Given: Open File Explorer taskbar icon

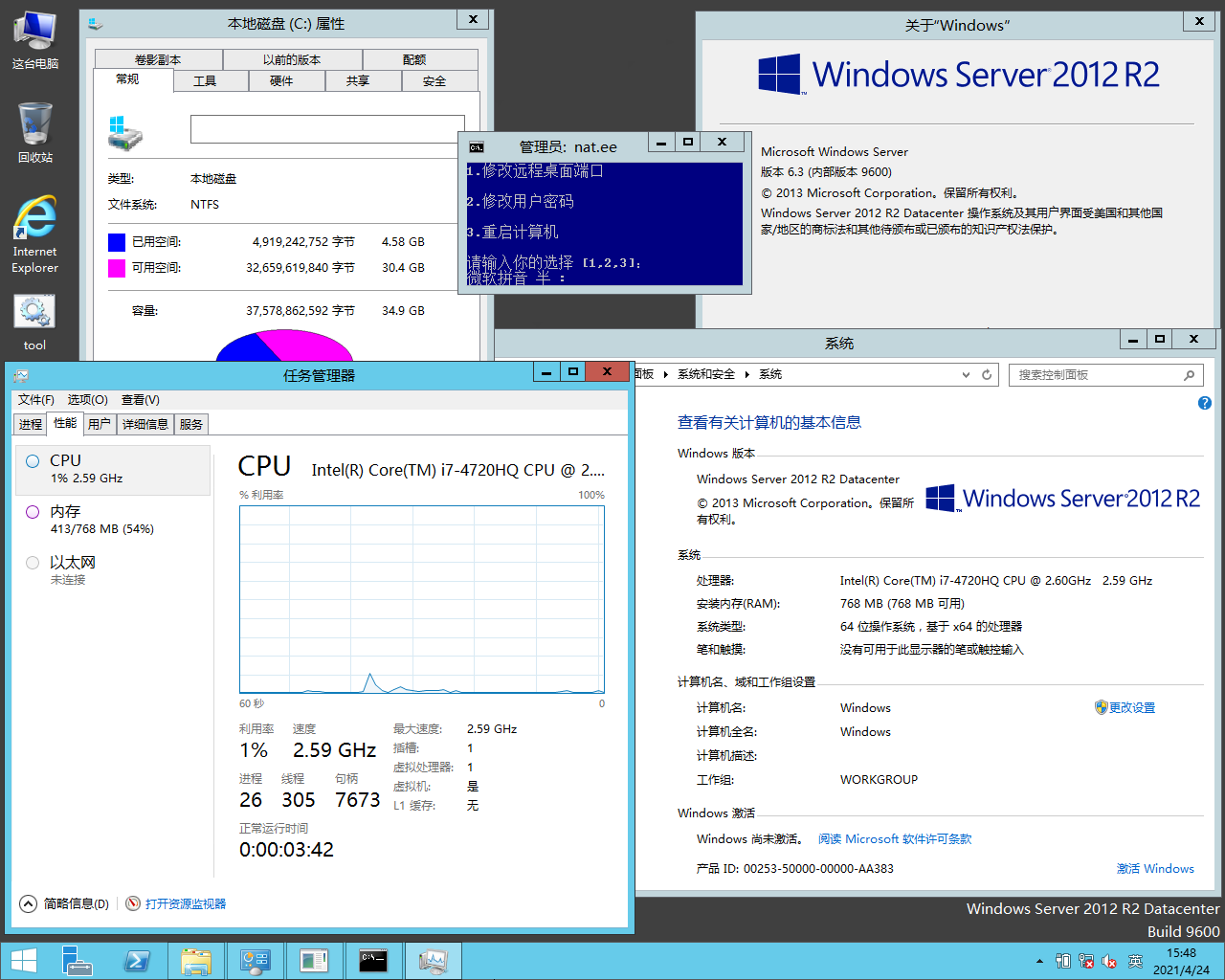Looking at the screenshot, I should point(196,961).
